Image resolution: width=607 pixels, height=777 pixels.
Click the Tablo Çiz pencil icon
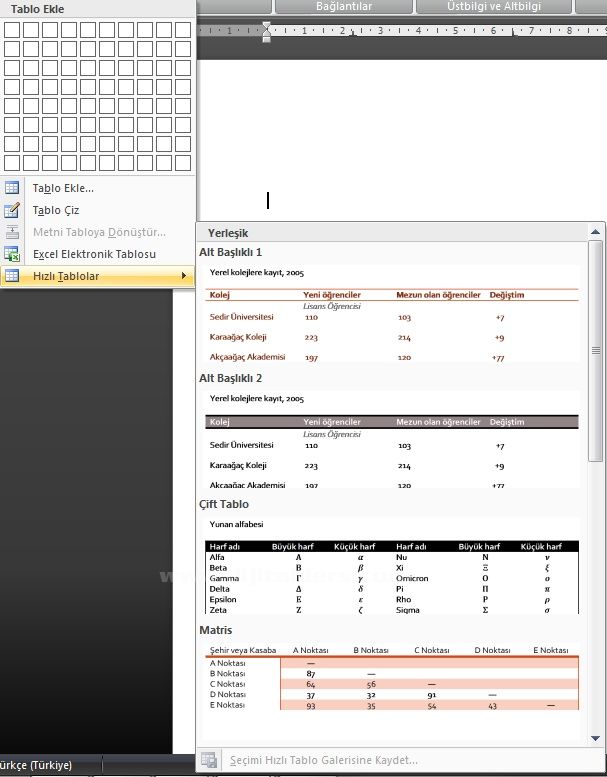[12, 210]
